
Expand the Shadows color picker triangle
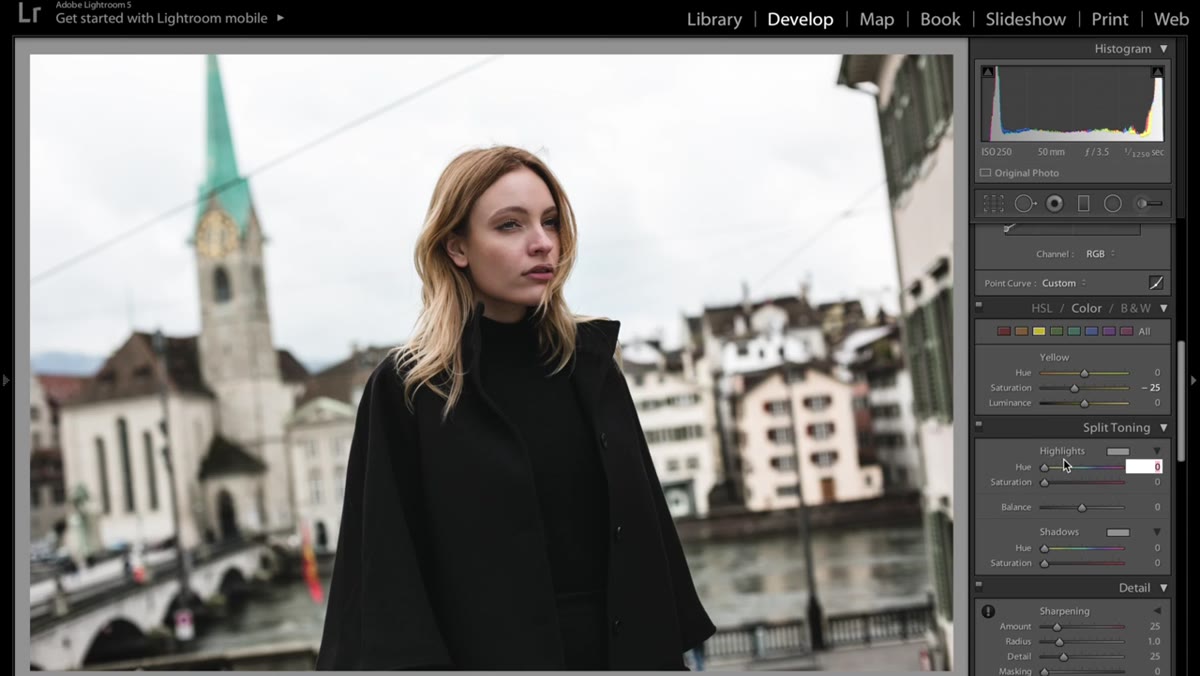tap(1157, 532)
